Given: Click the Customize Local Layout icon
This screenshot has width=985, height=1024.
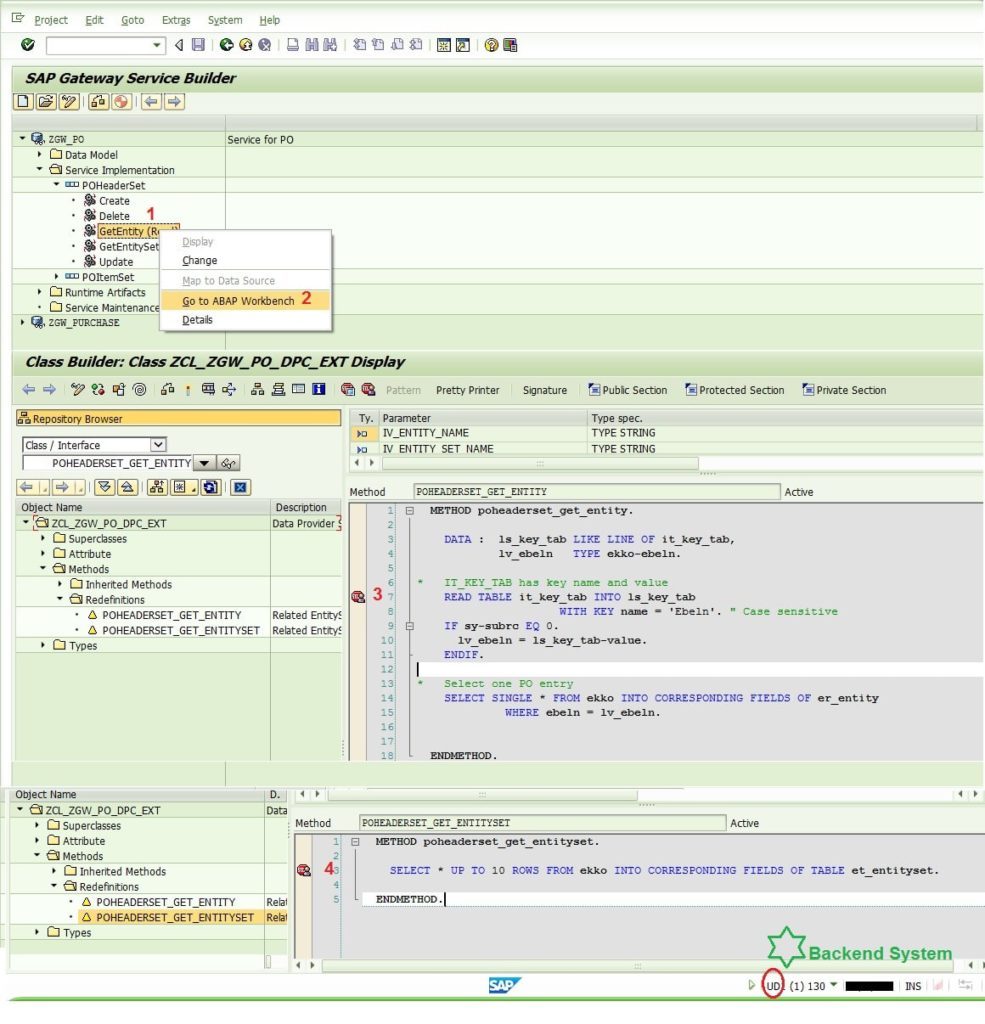Looking at the screenshot, I should click(x=510, y=44).
